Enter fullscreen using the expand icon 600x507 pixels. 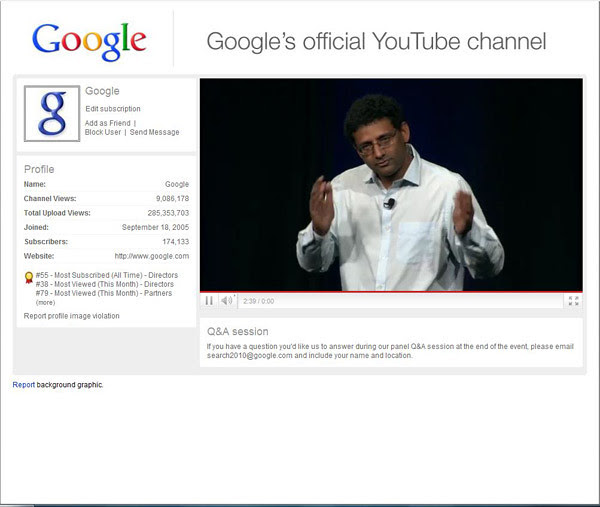pos(573,301)
